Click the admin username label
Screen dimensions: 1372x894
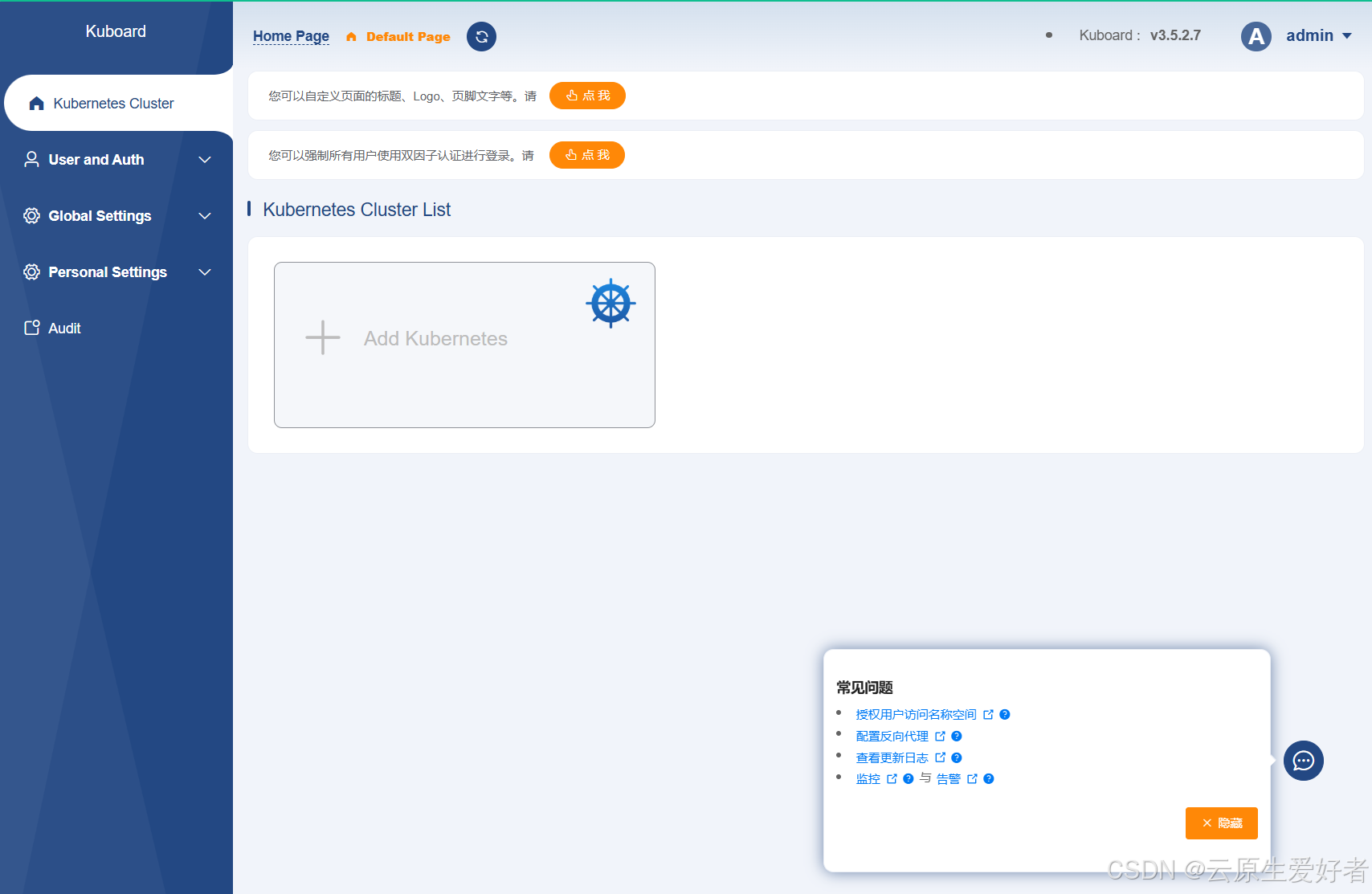tap(1309, 35)
